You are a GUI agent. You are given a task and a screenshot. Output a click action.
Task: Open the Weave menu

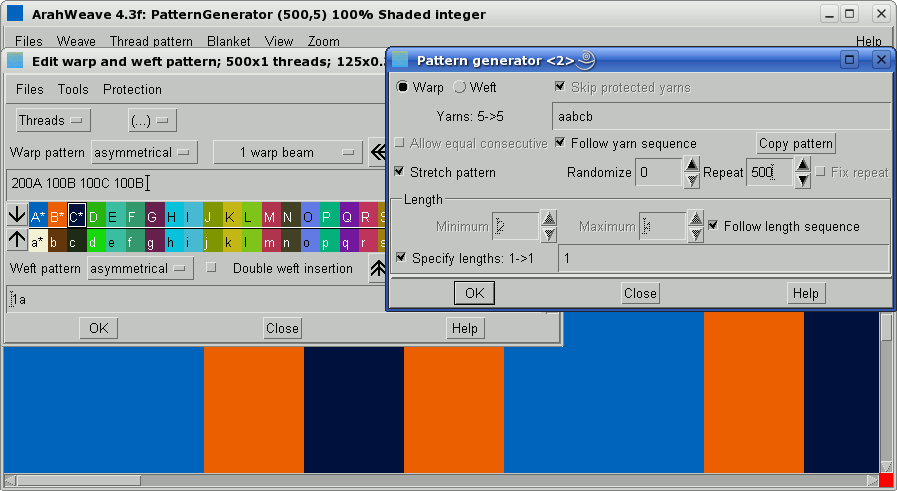(x=76, y=41)
